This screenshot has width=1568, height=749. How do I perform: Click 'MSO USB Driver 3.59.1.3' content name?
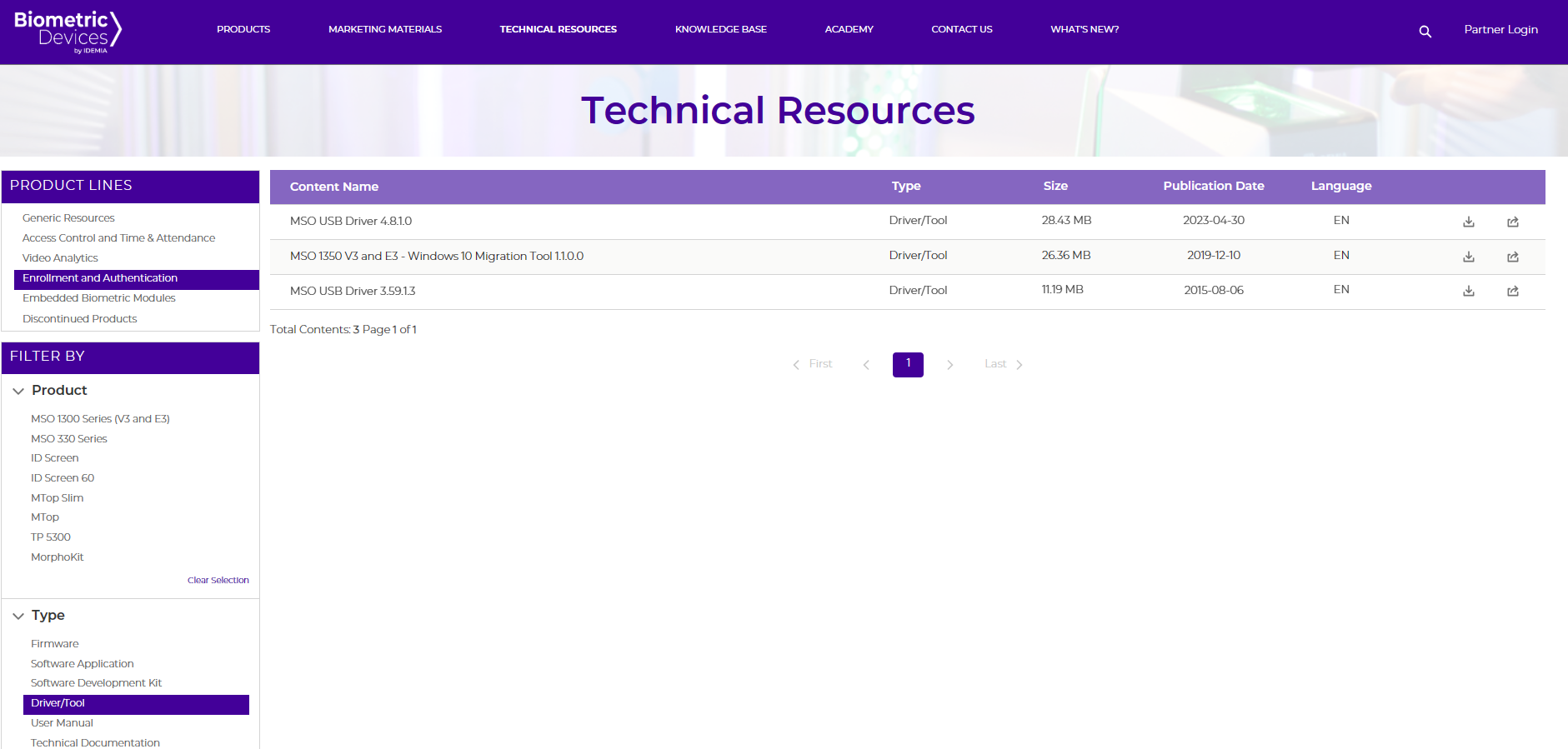[x=353, y=292]
